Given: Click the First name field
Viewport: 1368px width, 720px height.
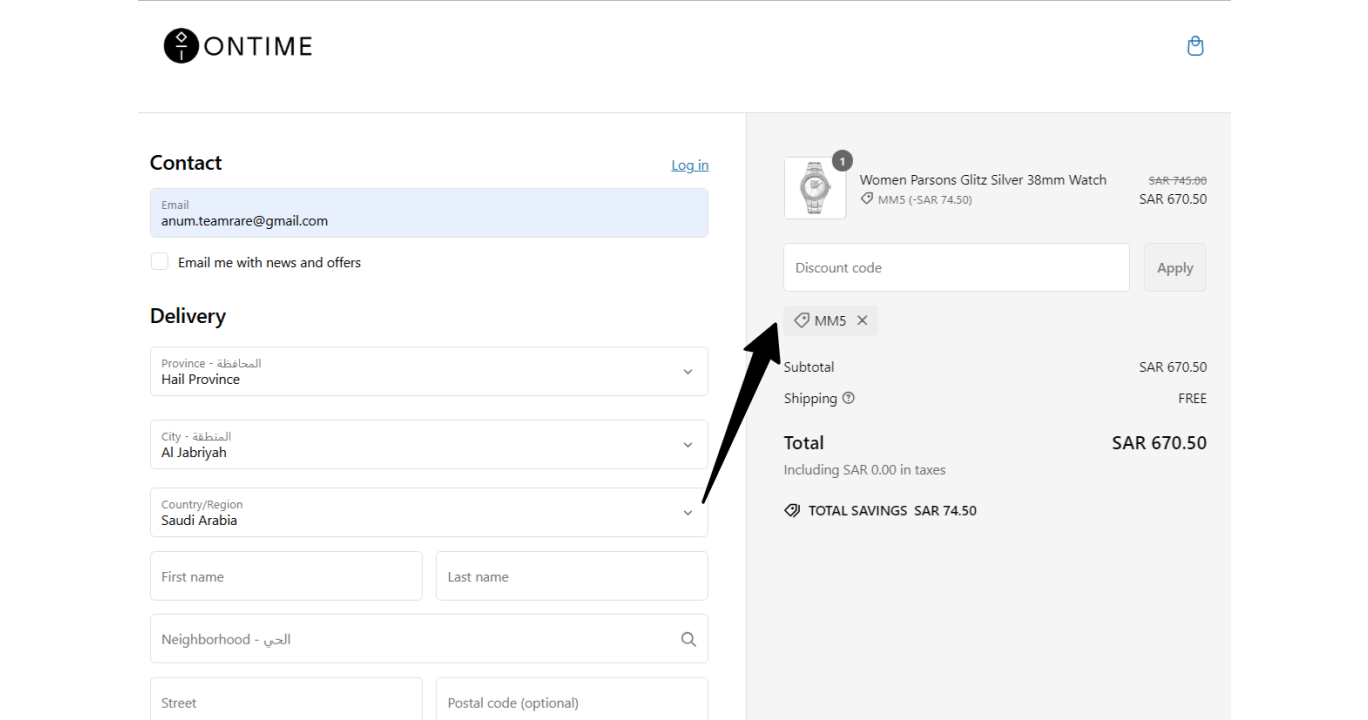Looking at the screenshot, I should (x=286, y=576).
